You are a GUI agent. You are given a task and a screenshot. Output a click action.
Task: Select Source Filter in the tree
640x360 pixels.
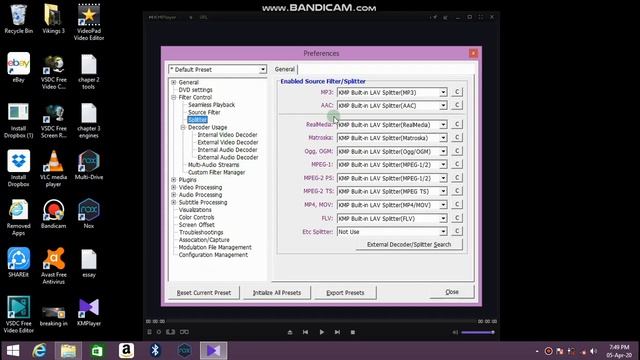tap(204, 112)
